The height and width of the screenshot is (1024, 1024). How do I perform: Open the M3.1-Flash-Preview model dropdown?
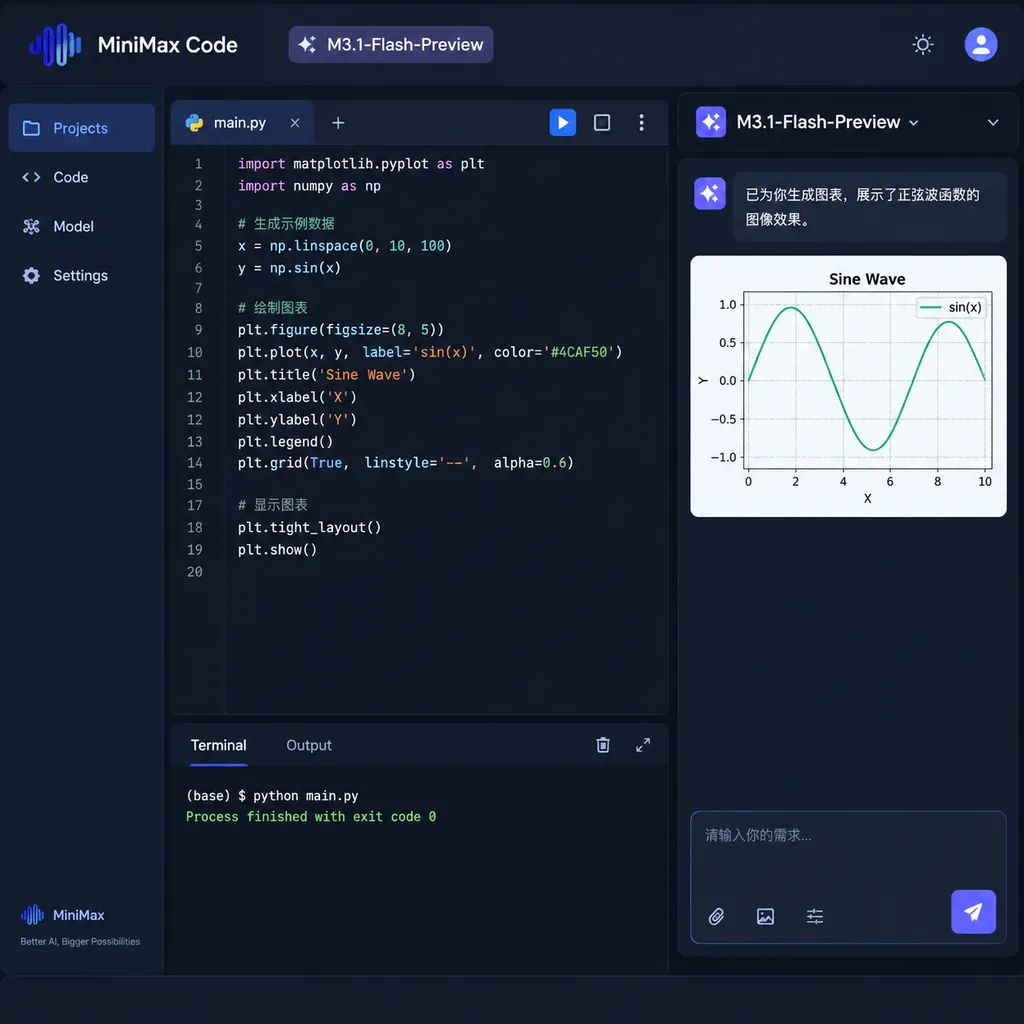click(827, 122)
